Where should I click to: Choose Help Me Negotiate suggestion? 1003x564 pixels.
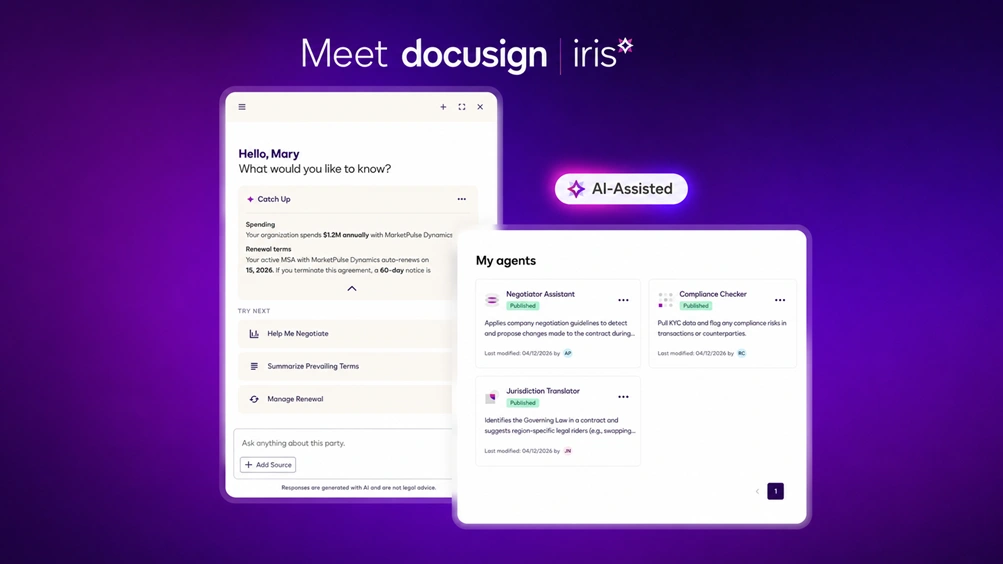345,334
